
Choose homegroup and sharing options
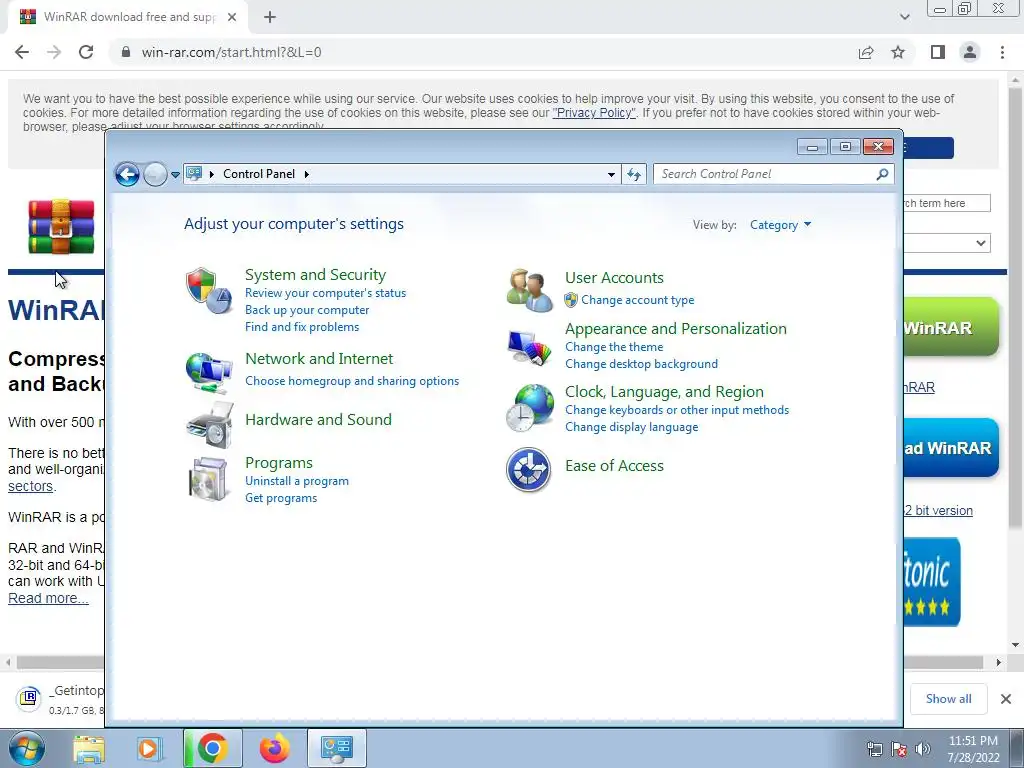(x=352, y=381)
